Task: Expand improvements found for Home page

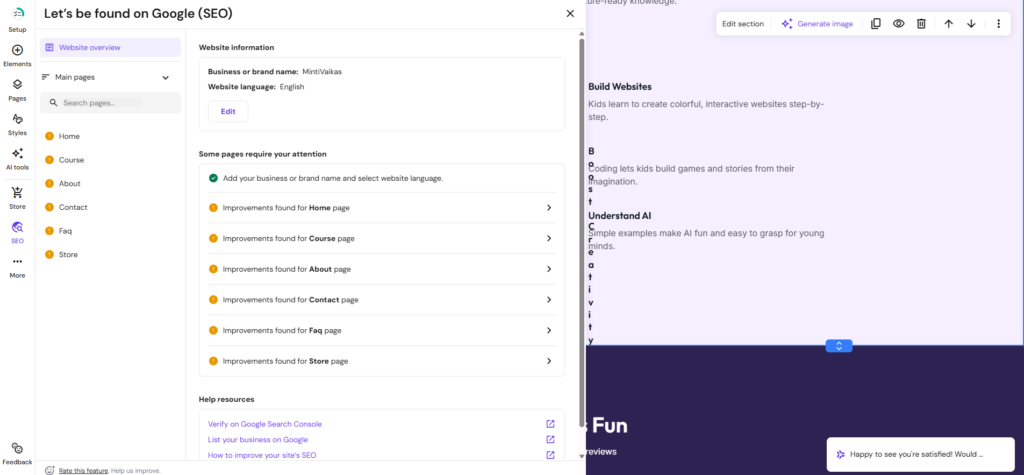Action: pyautogui.click(x=380, y=208)
